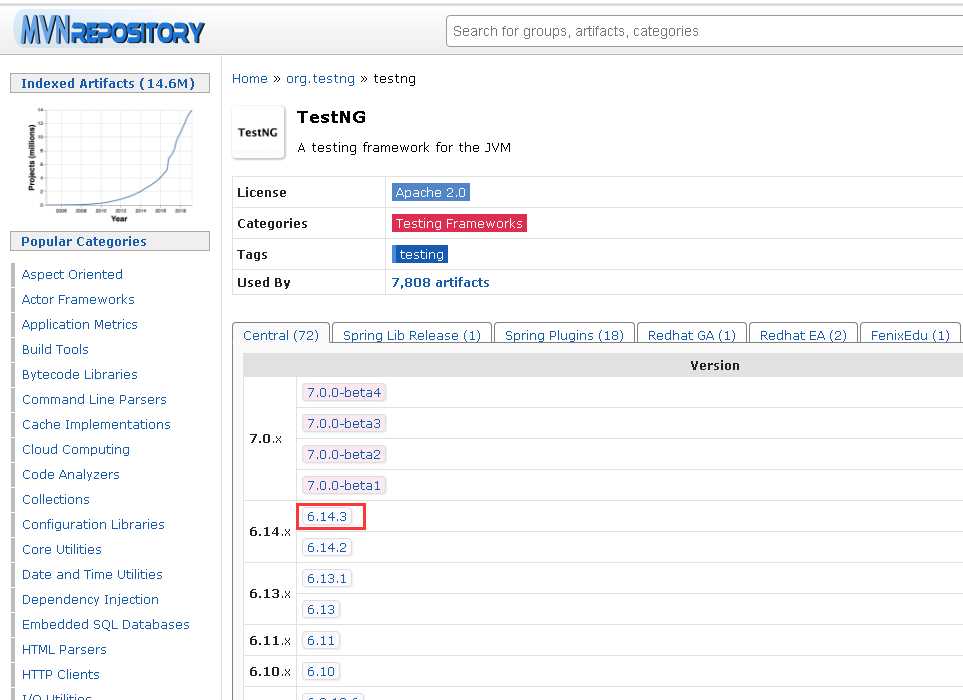Open Core Utilities category
The width and height of the screenshot is (963, 700).
(x=62, y=550)
